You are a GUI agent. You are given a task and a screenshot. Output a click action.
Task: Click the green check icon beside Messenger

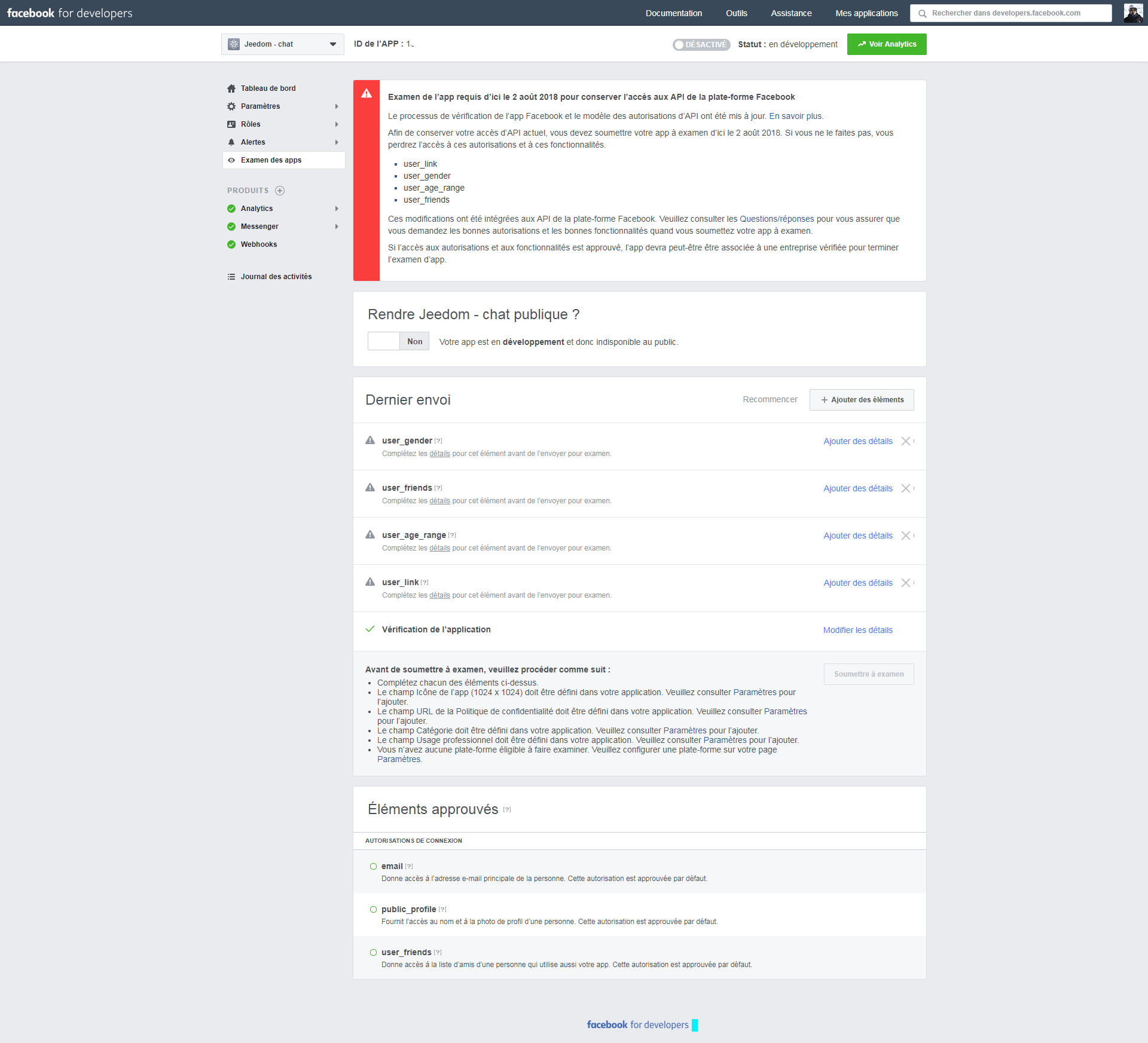point(231,227)
